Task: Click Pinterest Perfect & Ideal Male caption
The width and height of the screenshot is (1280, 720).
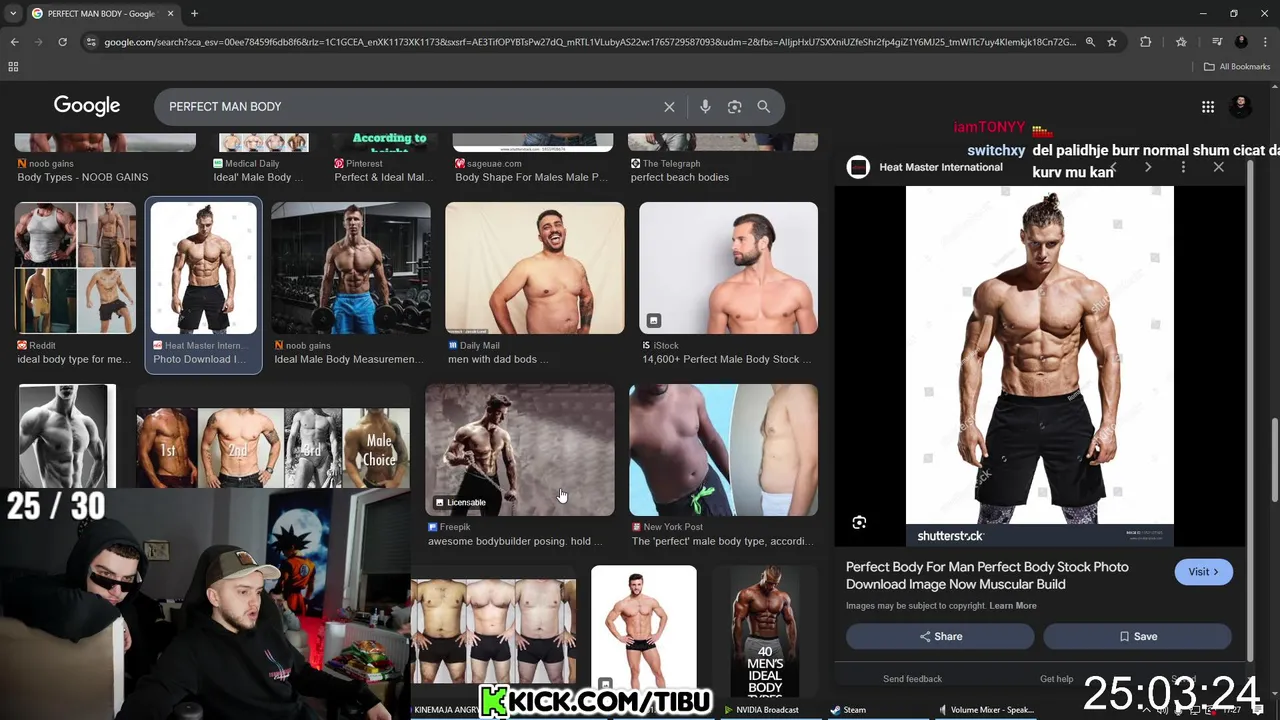Action: coord(384,177)
